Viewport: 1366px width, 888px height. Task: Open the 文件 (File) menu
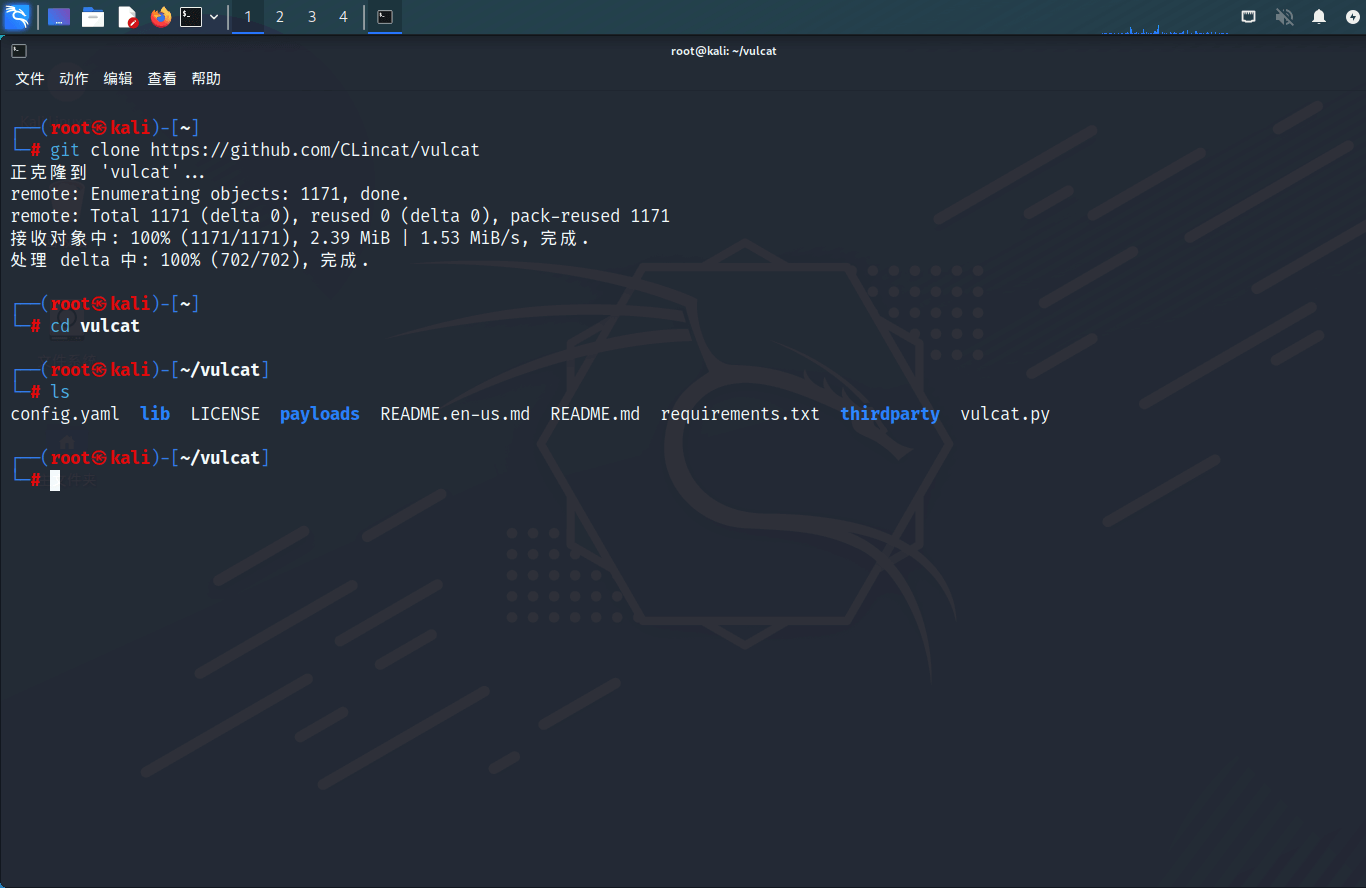coord(30,79)
